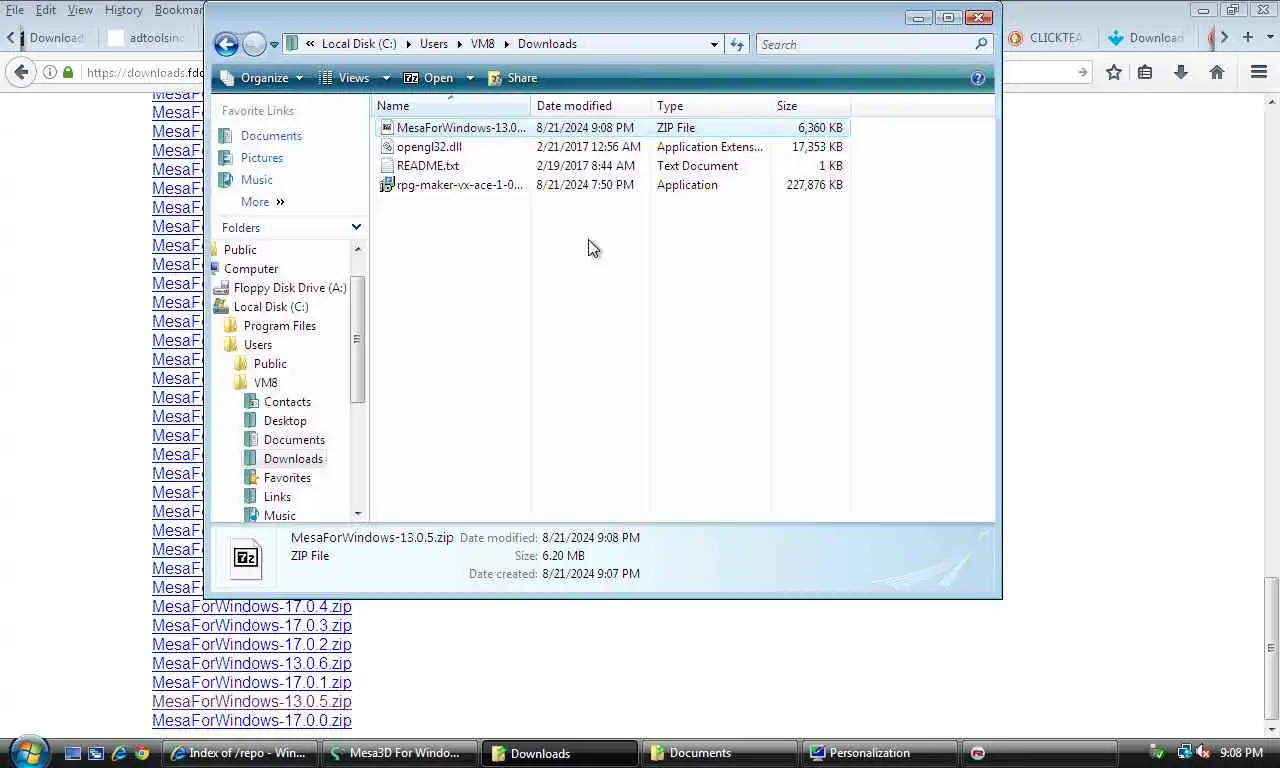Click MesaForWindows-17.0.0.zip link
The image size is (1280, 768).
pos(252,721)
